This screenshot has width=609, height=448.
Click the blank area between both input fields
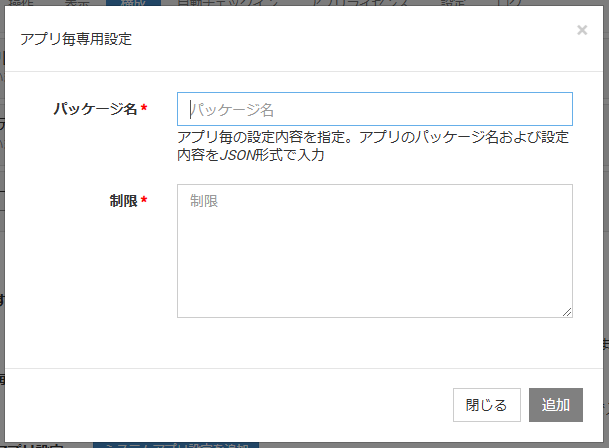(374, 174)
